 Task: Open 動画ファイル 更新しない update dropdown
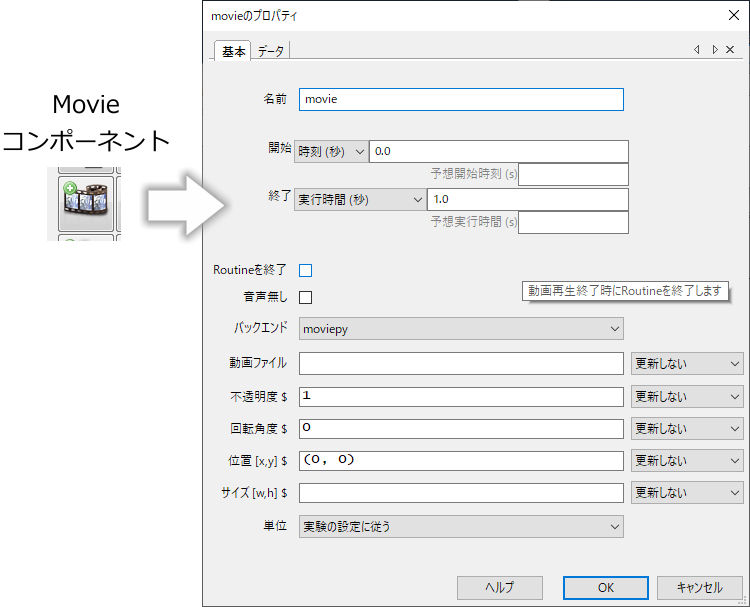coord(687,364)
